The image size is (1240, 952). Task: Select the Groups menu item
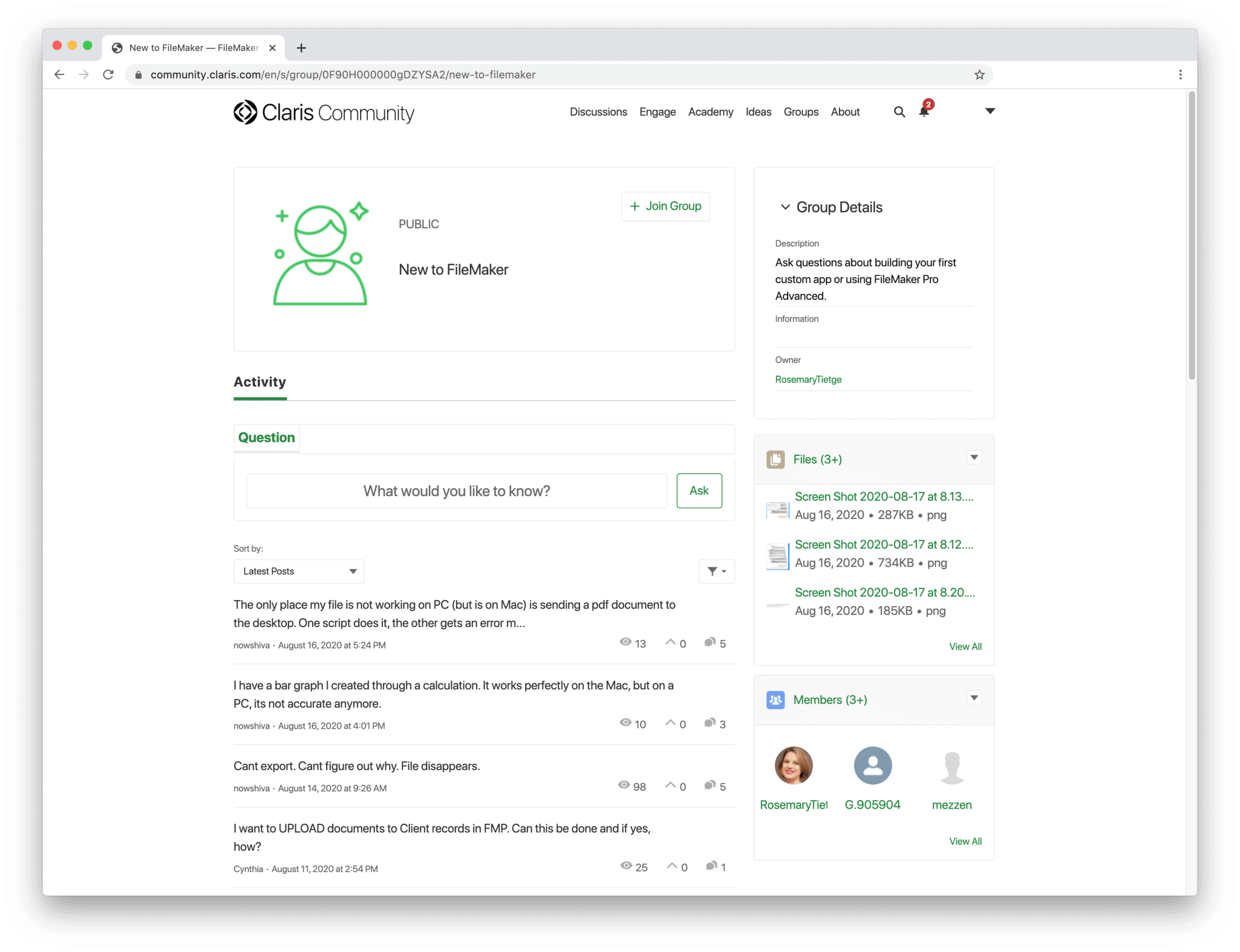pyautogui.click(x=800, y=111)
